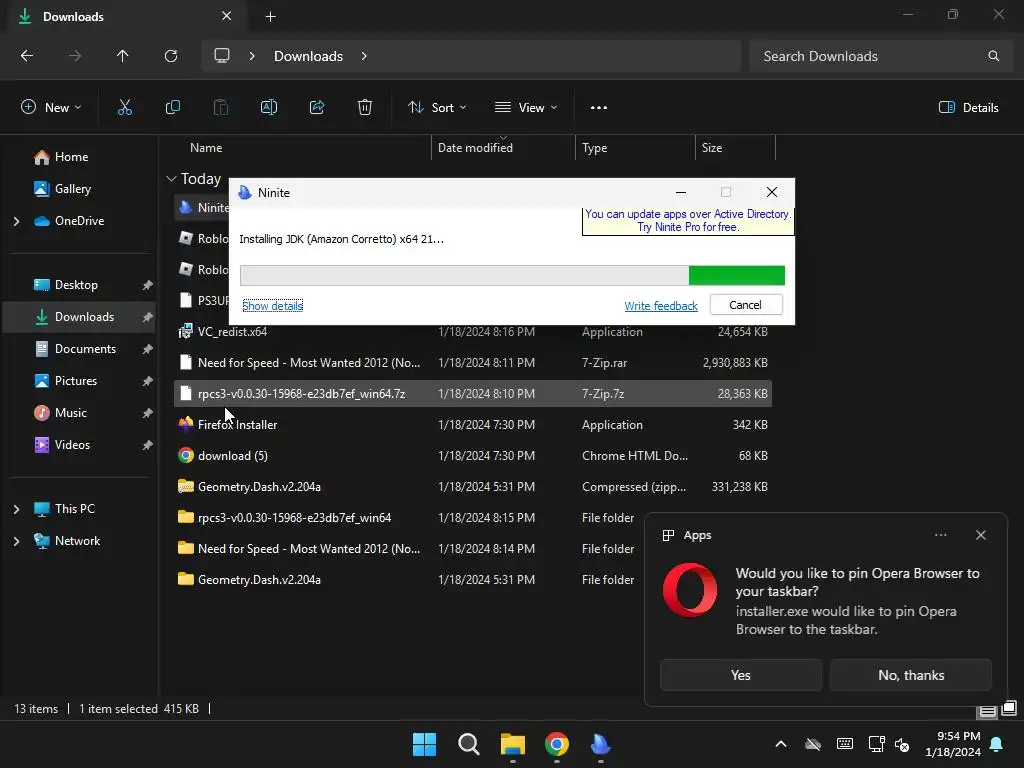
Task: Open taskbar Search
Action: tap(469, 744)
